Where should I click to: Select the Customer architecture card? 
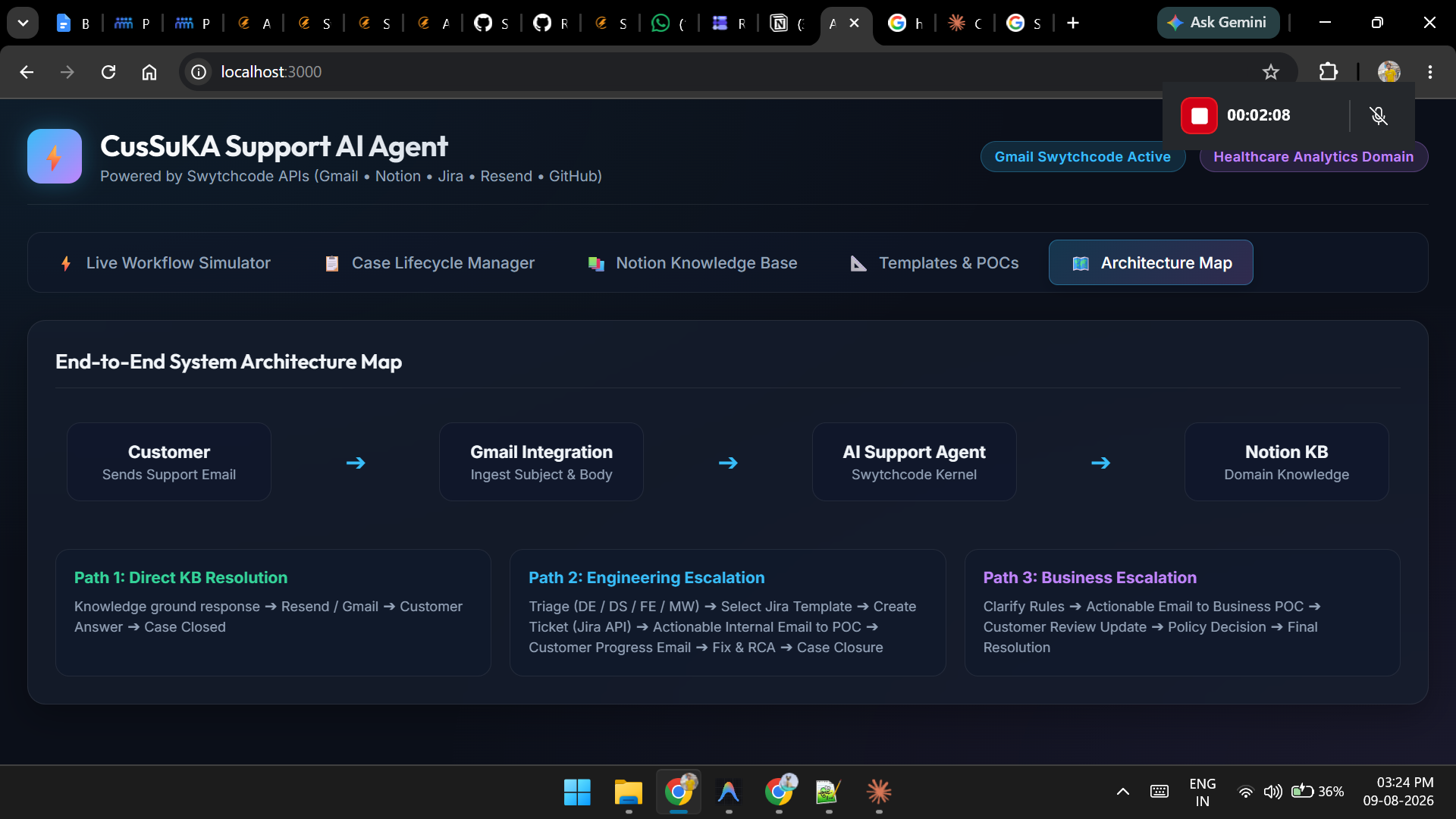pos(169,462)
